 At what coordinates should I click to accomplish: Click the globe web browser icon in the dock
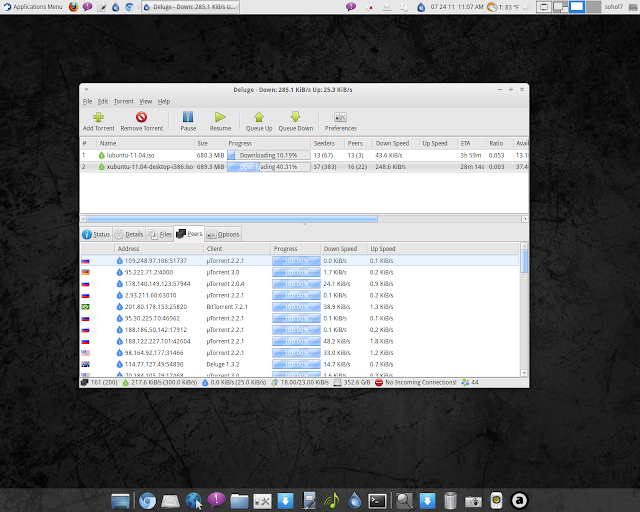click(x=193, y=501)
